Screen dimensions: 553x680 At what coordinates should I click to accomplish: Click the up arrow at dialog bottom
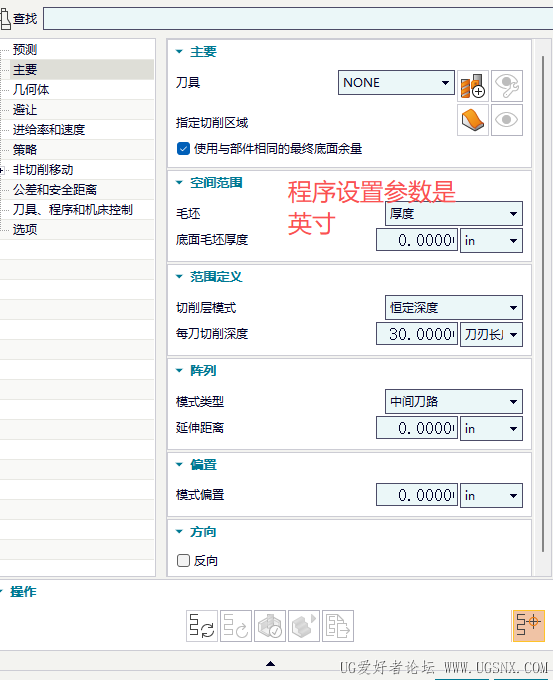pyautogui.click(x=270, y=663)
